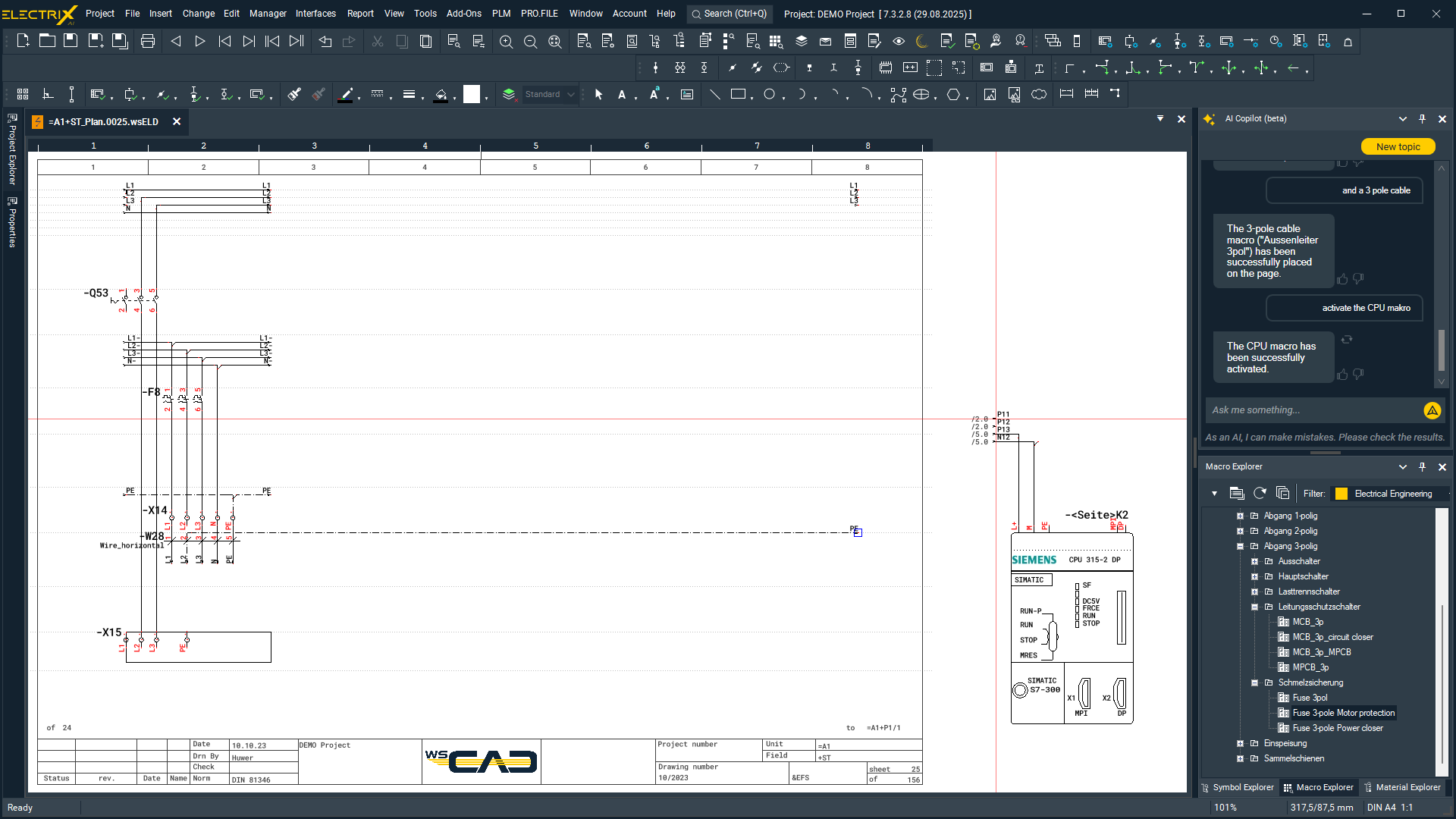Pin the AI Copilot panel
The image size is (1456, 819).
tap(1422, 118)
